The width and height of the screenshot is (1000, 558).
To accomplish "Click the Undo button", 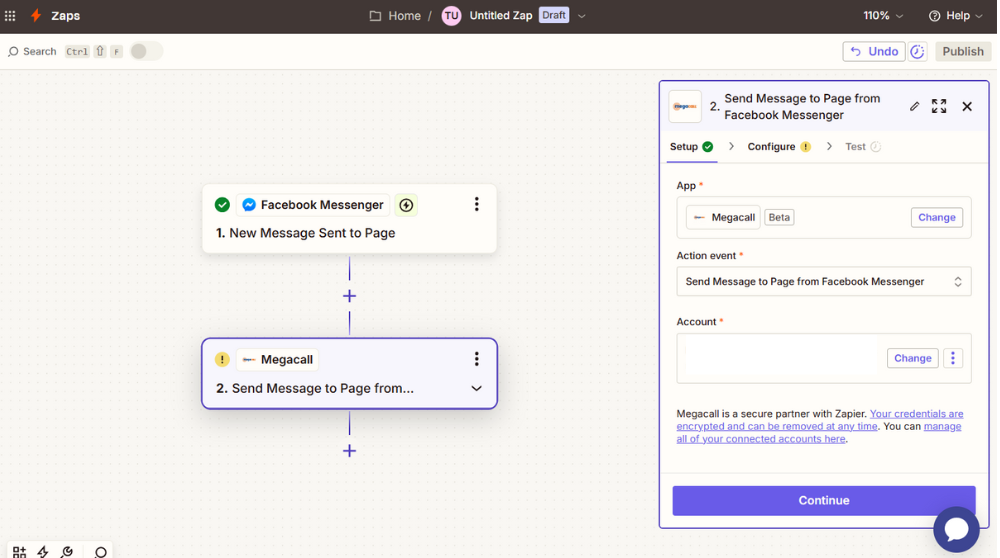I will tap(873, 51).
